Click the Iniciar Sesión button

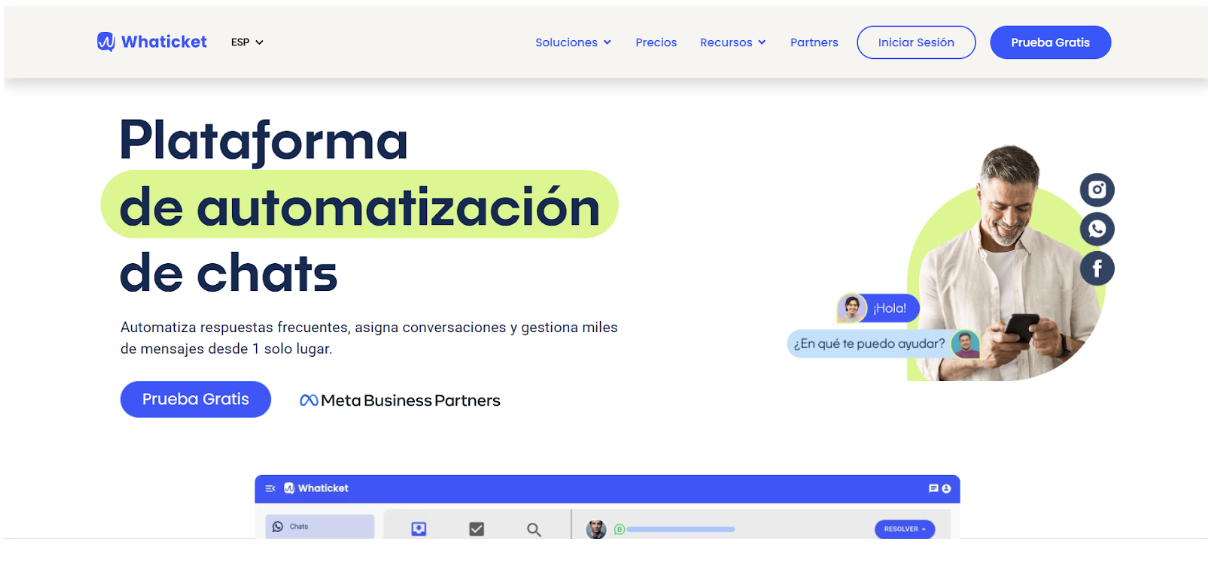pyautogui.click(x=916, y=42)
